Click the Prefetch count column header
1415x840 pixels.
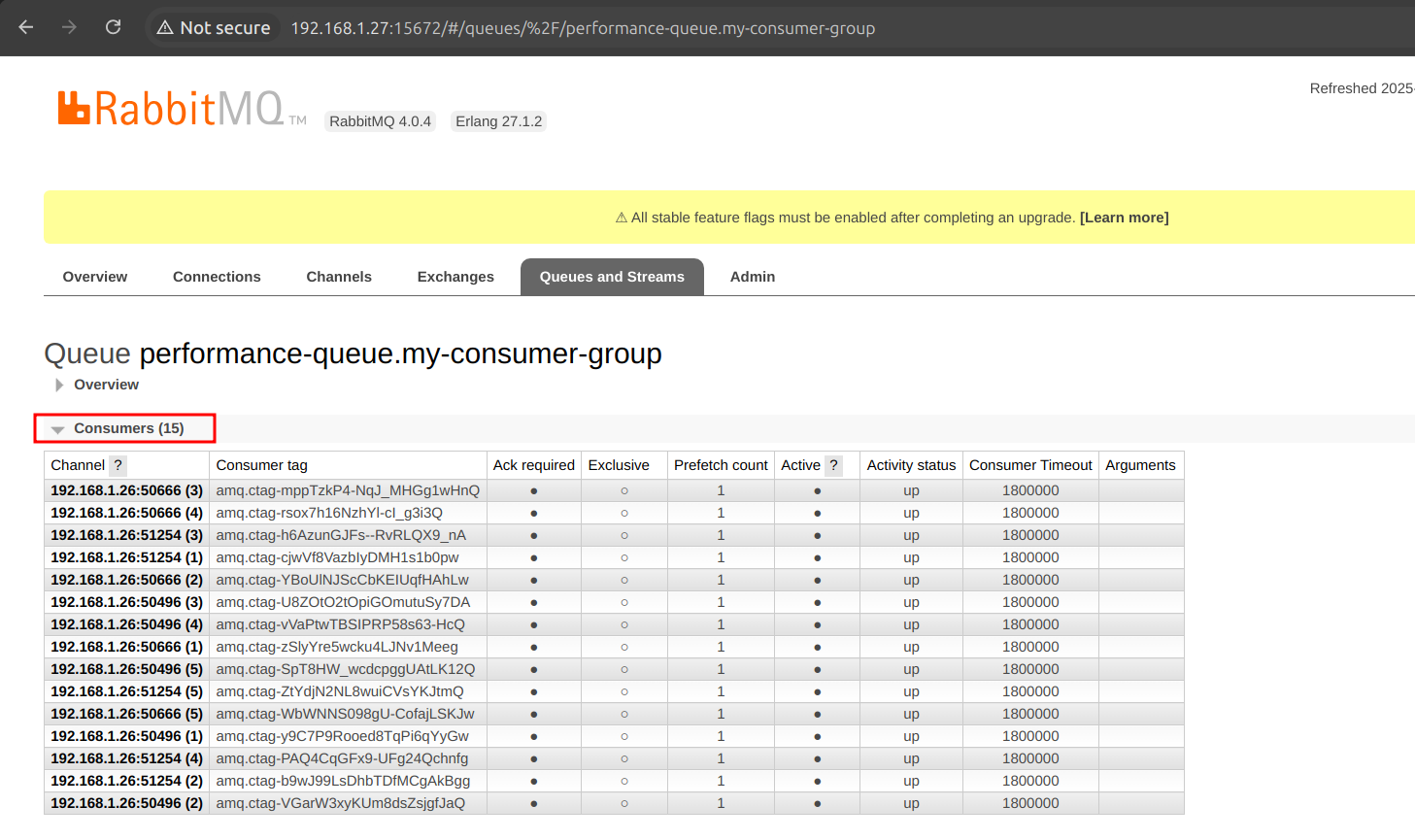pyautogui.click(x=721, y=465)
